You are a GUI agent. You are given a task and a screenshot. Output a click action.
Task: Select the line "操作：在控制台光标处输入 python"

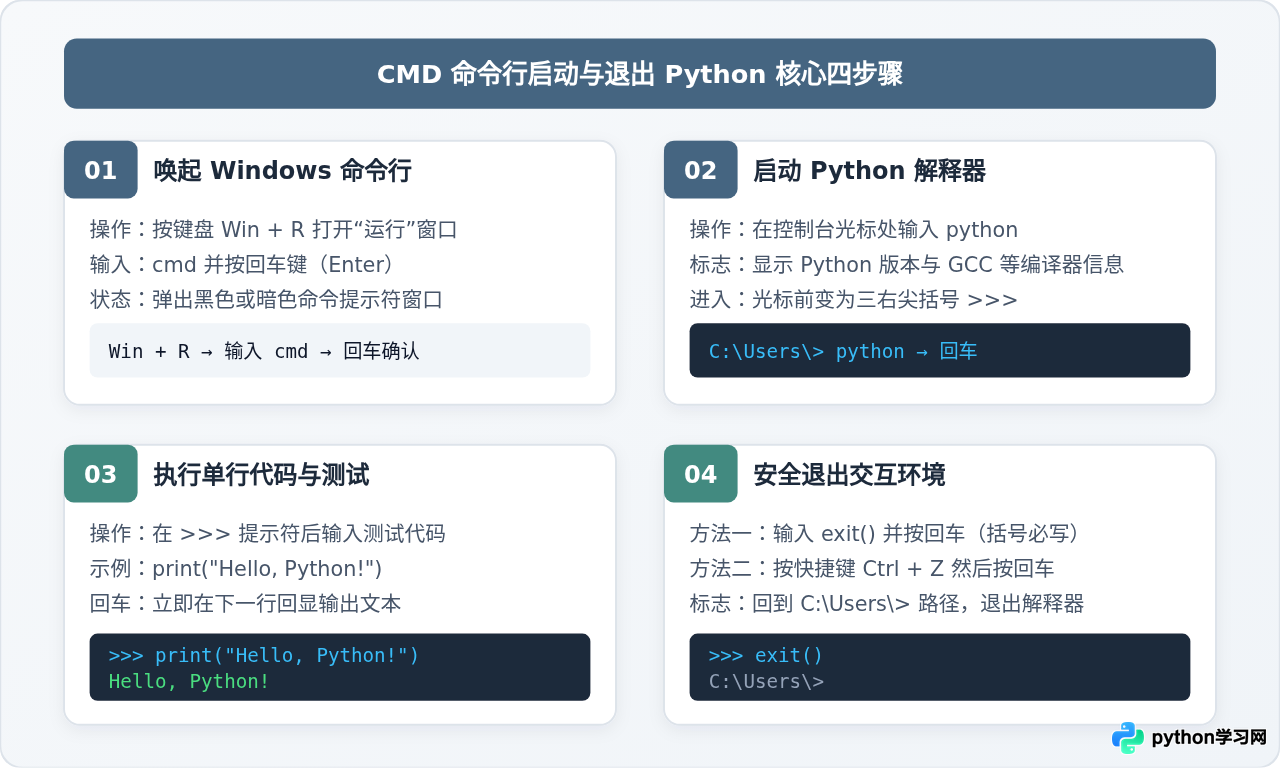(x=854, y=229)
